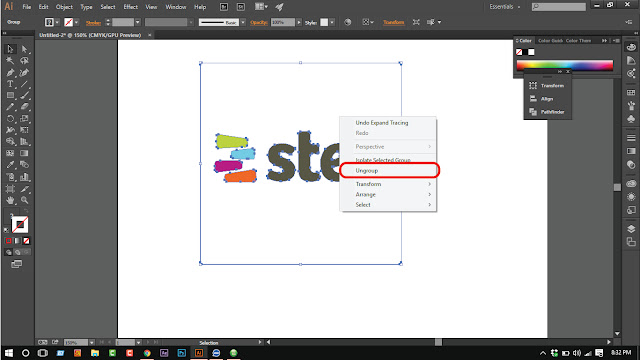The width and height of the screenshot is (640, 360).
Task: Expand the stroke weight dropdown
Action: tap(138, 22)
